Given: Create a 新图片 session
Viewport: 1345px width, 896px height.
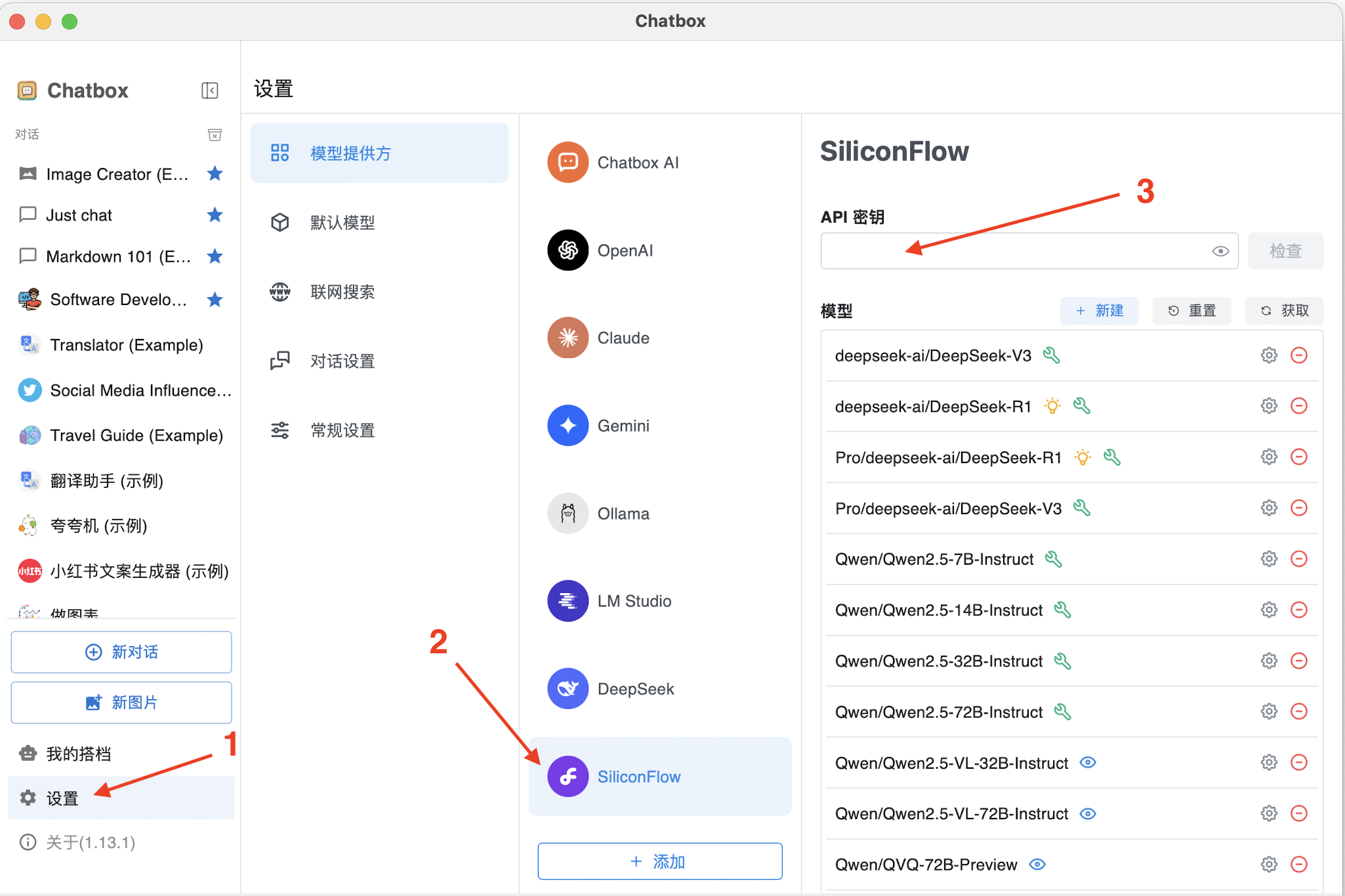Looking at the screenshot, I should click(121, 703).
